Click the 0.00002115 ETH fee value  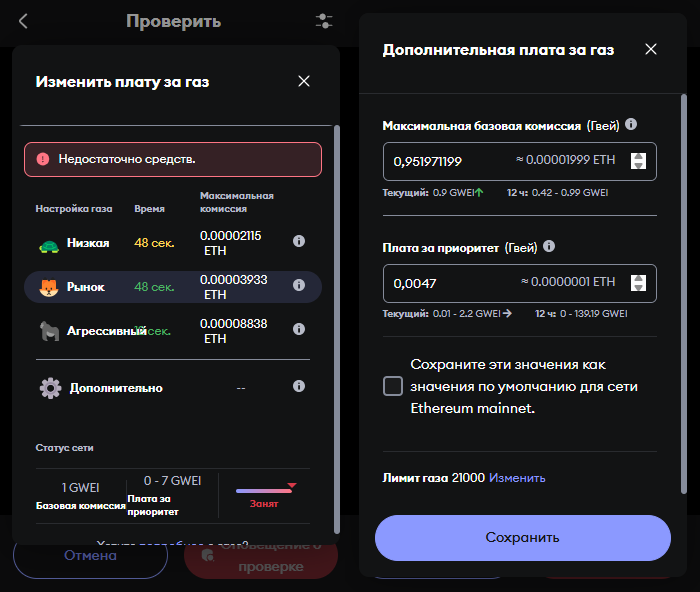pyautogui.click(x=230, y=243)
